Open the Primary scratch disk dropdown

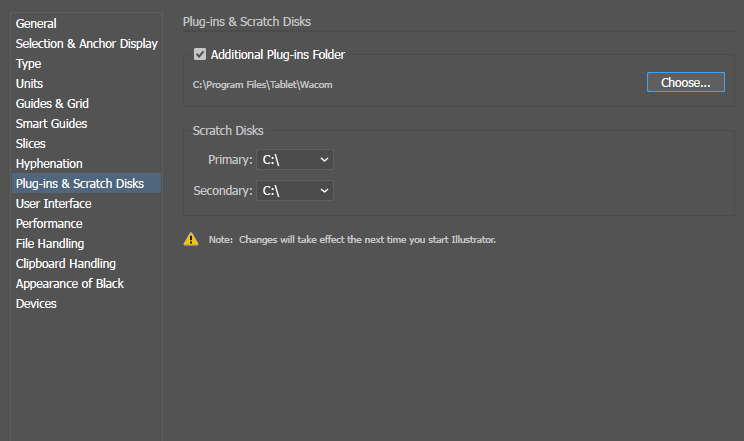coord(295,160)
